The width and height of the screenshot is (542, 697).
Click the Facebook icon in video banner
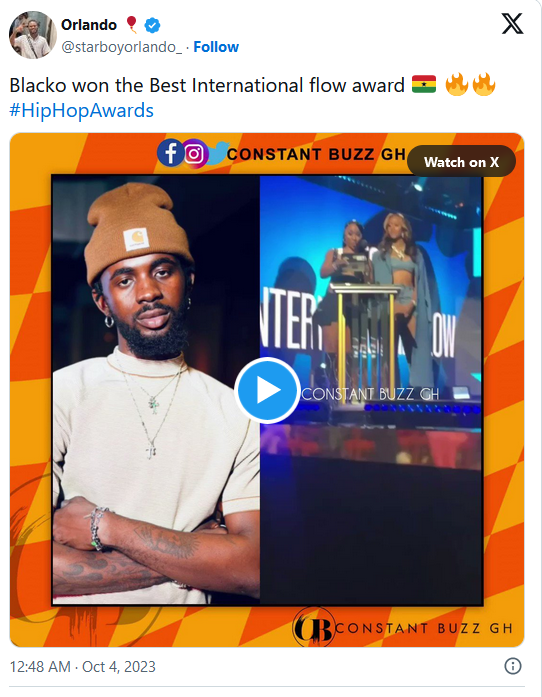(x=170, y=153)
